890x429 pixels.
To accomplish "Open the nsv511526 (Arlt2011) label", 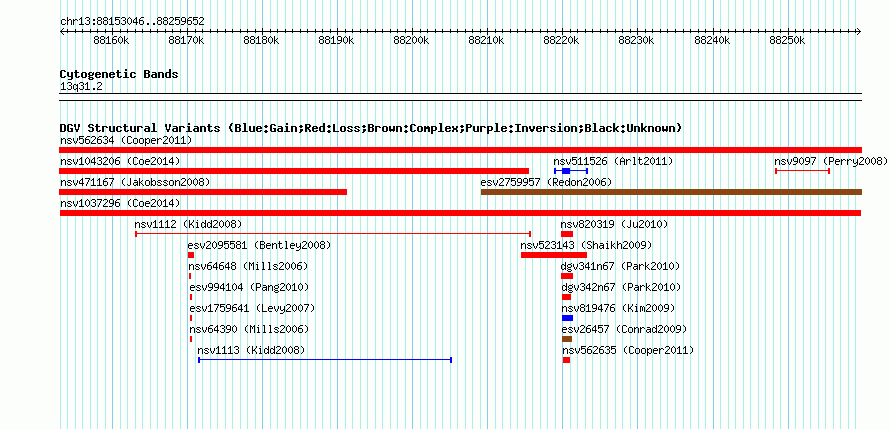I will tap(613, 161).
